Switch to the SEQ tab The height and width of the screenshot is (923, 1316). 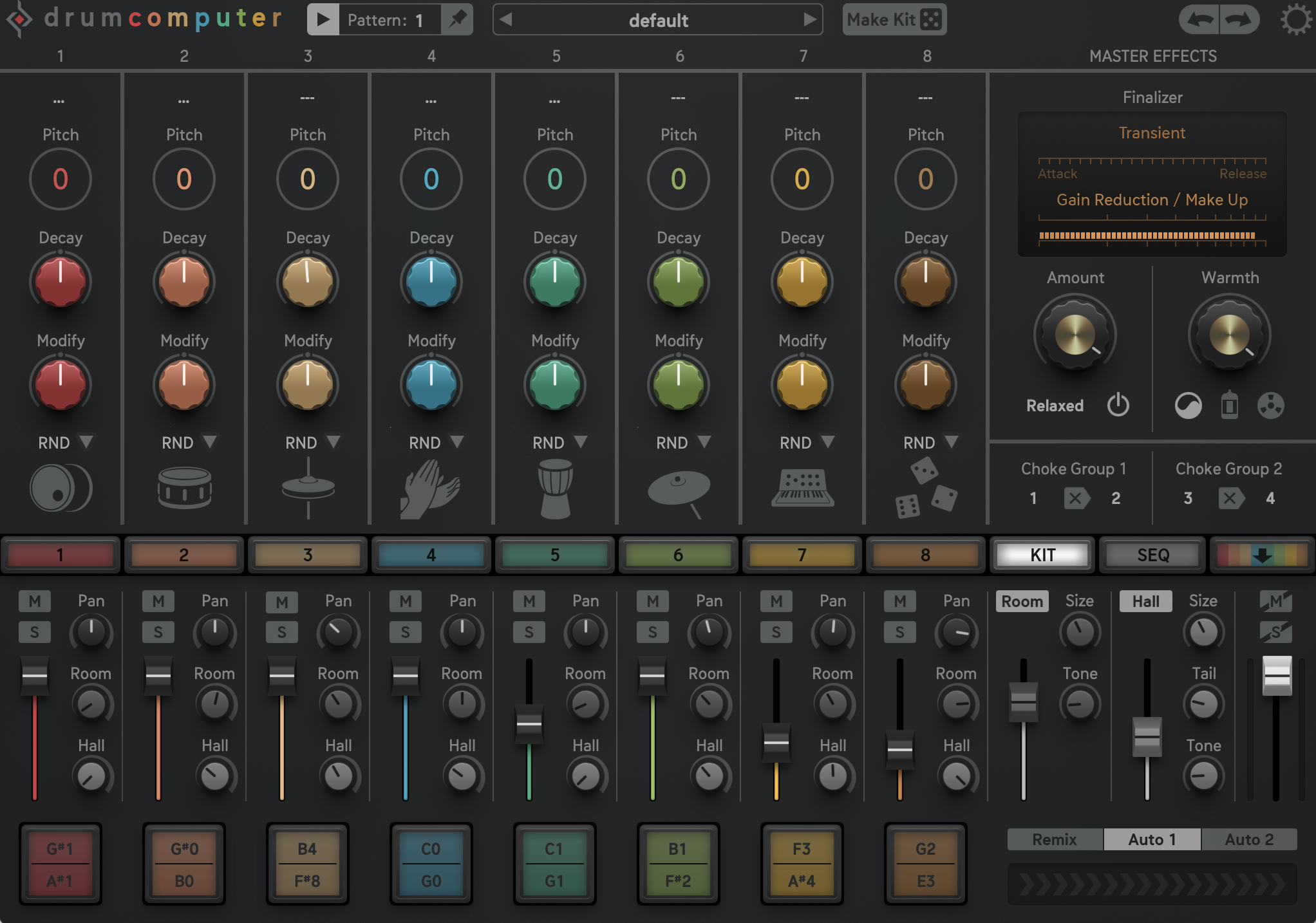coord(1152,555)
